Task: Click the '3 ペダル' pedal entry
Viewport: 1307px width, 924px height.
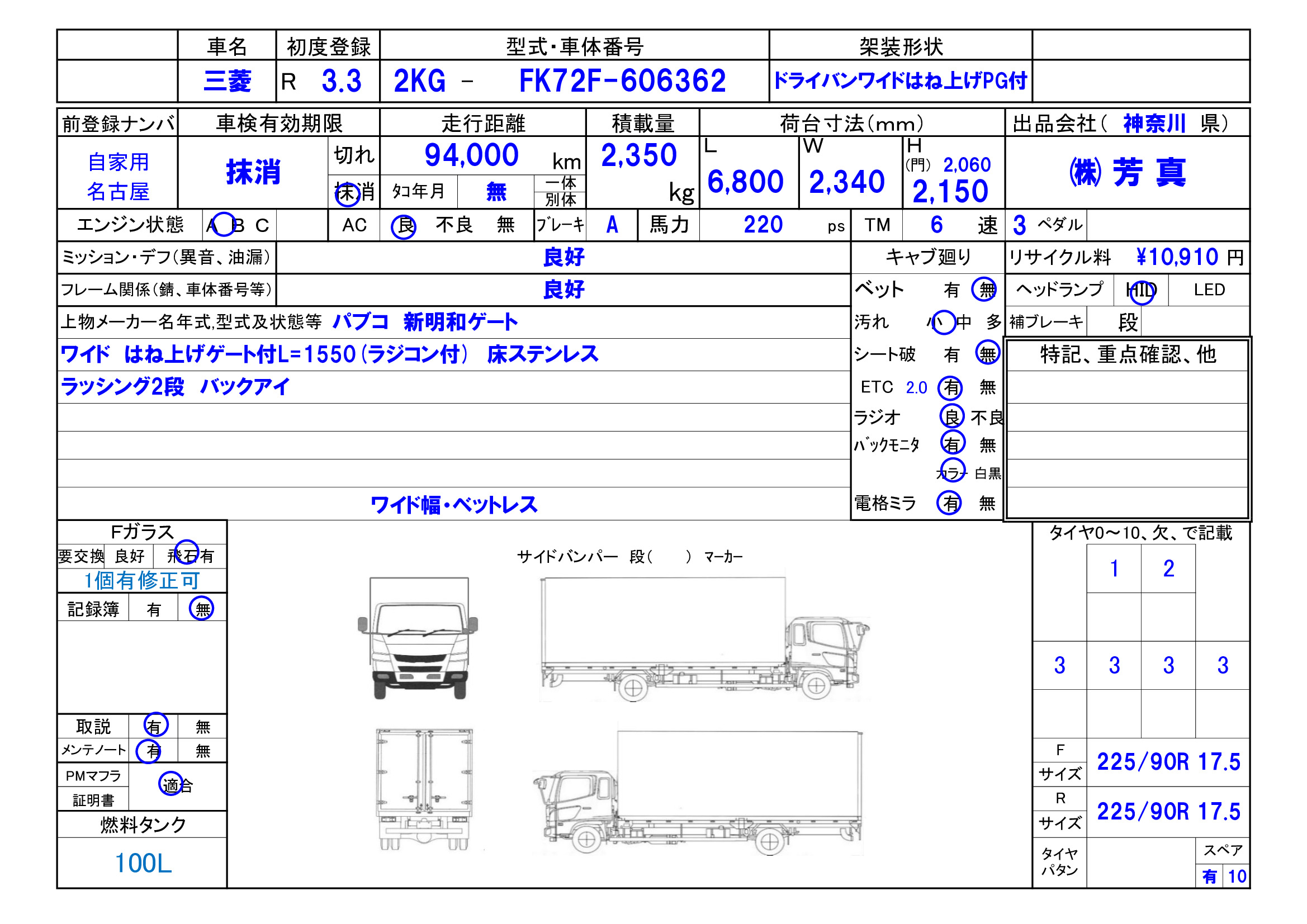Action: 1048,225
